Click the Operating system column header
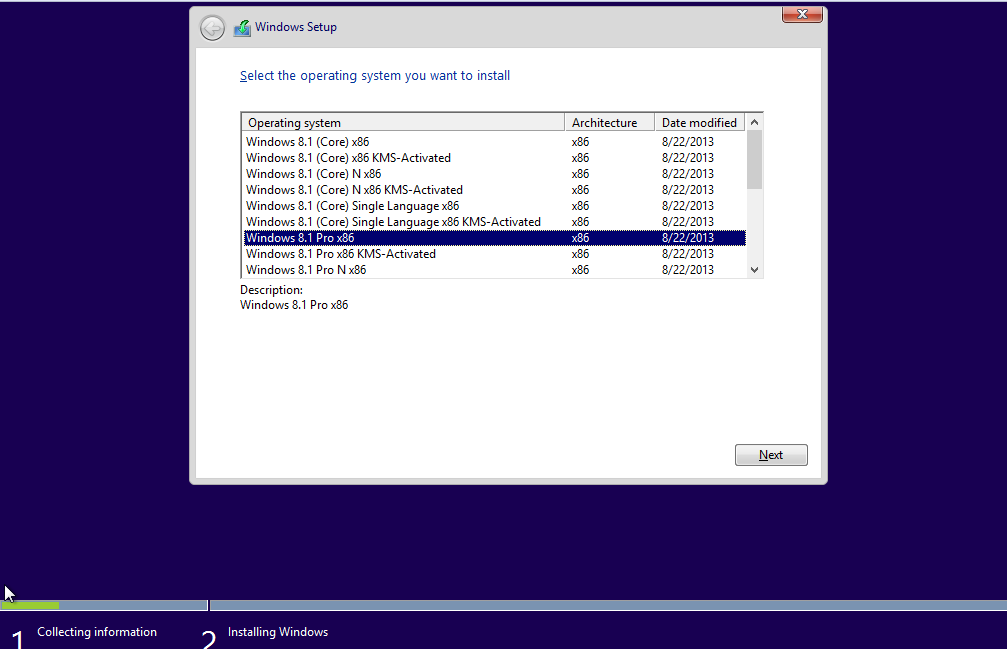1007x649 pixels. click(x=403, y=123)
